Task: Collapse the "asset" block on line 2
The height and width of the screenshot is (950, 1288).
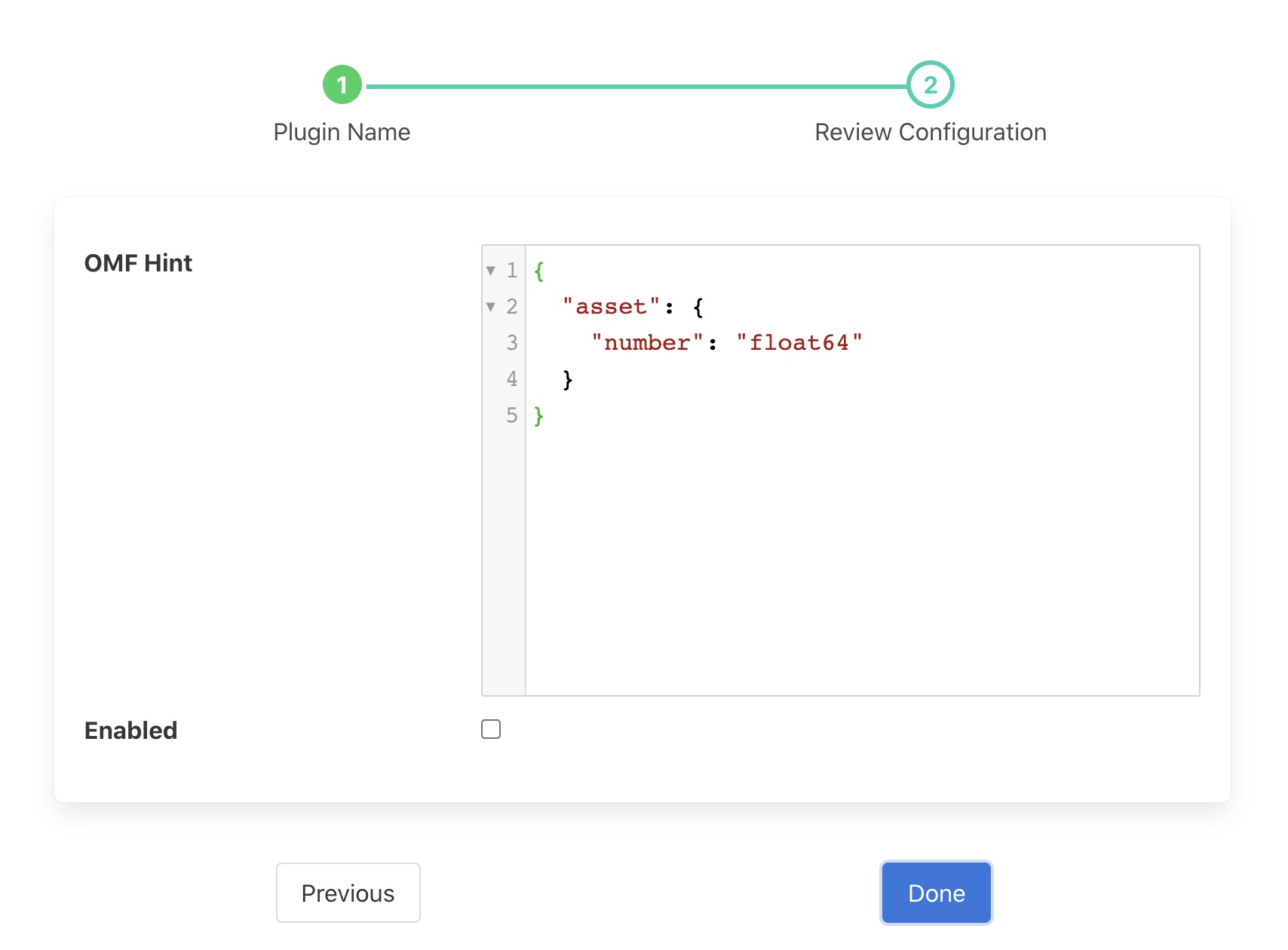Action: [x=491, y=307]
